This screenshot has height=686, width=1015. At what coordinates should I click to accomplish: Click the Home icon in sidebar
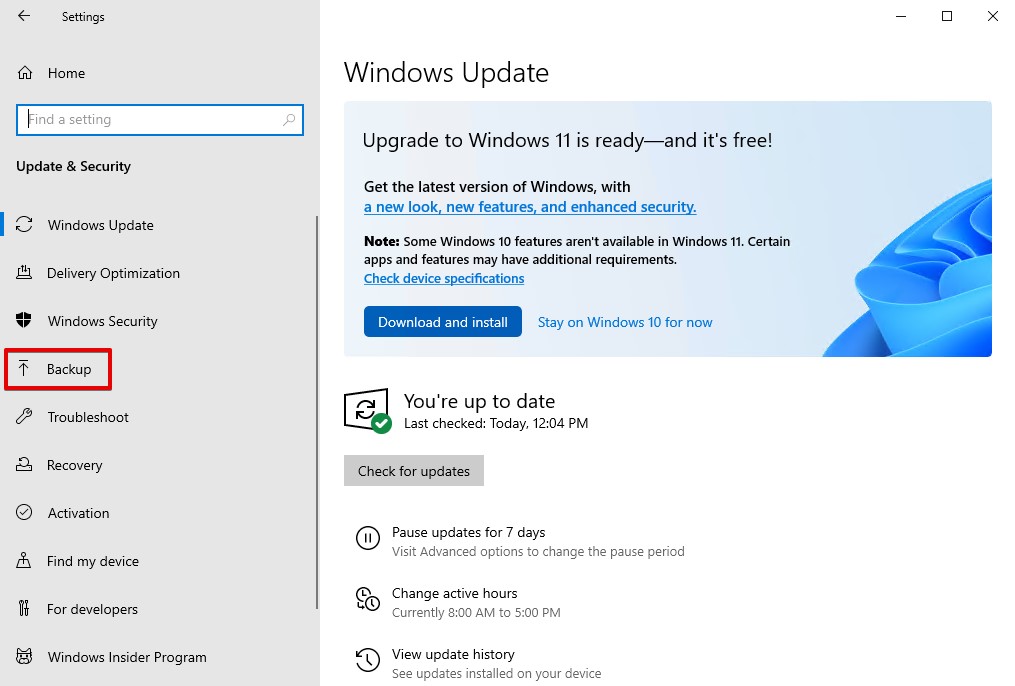click(25, 73)
